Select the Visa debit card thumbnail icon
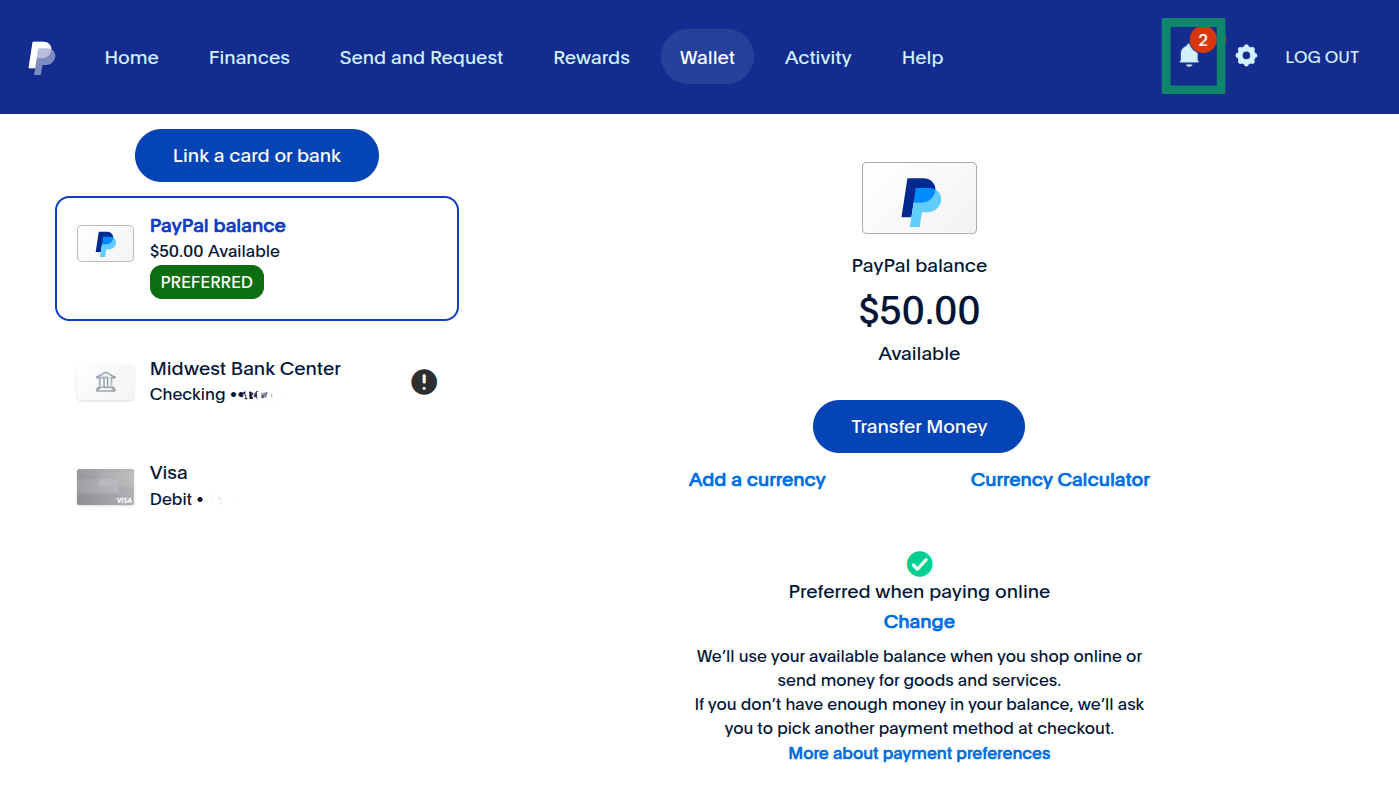This screenshot has width=1399, height=792. [105, 487]
